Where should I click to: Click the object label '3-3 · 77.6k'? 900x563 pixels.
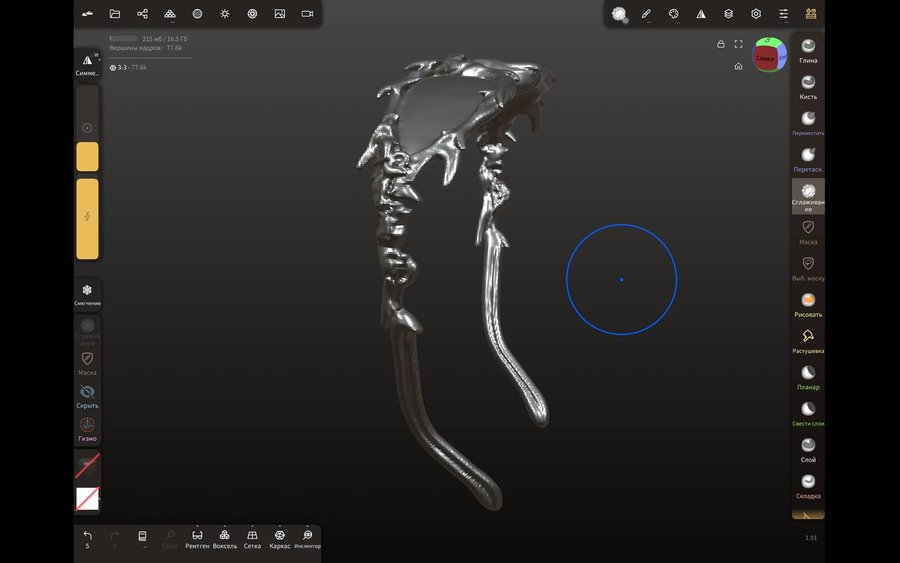point(128,67)
